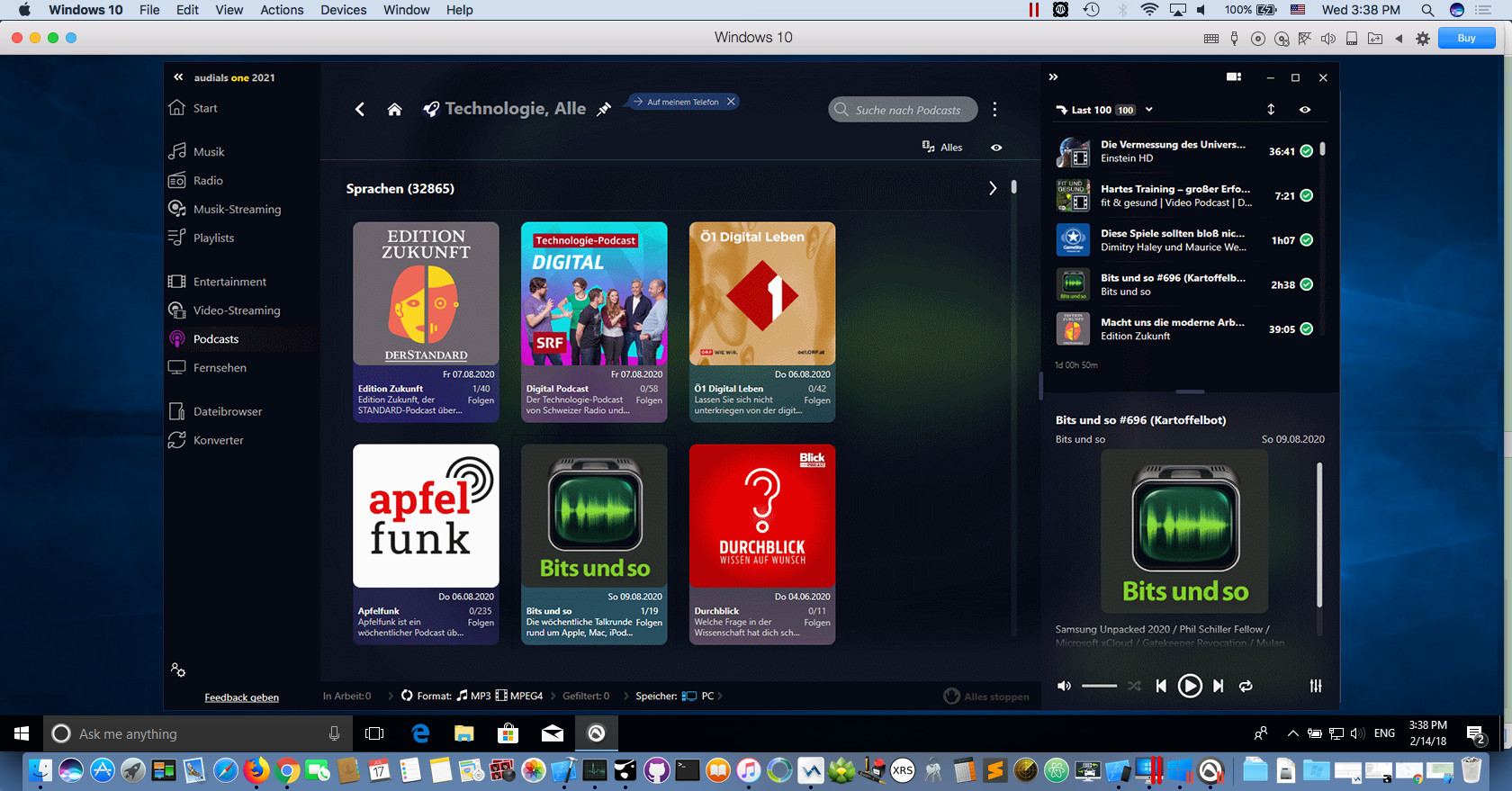Open the View menu
1512x791 pixels.
[x=229, y=10]
